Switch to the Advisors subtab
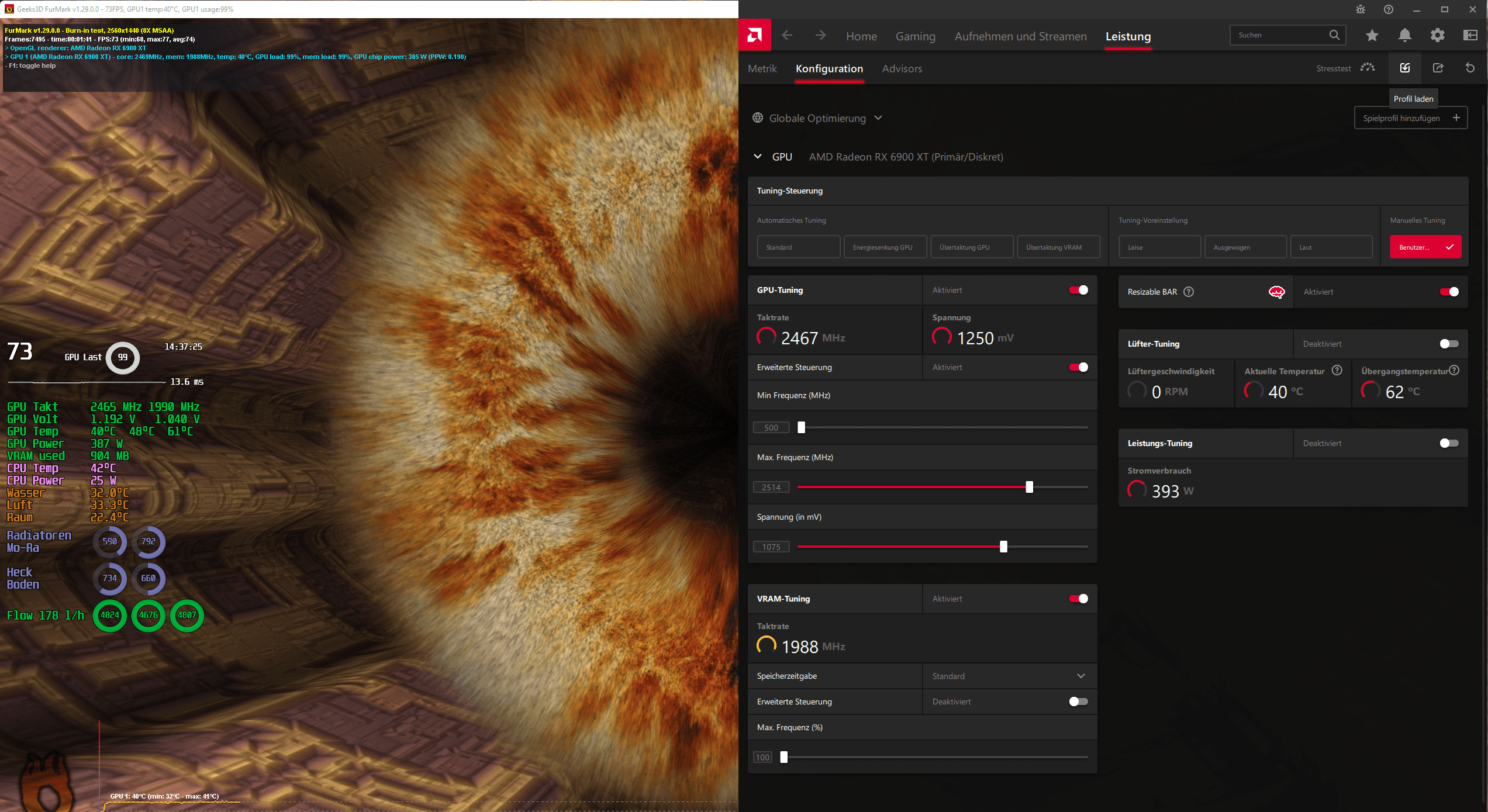The width and height of the screenshot is (1488, 812). pos(902,68)
